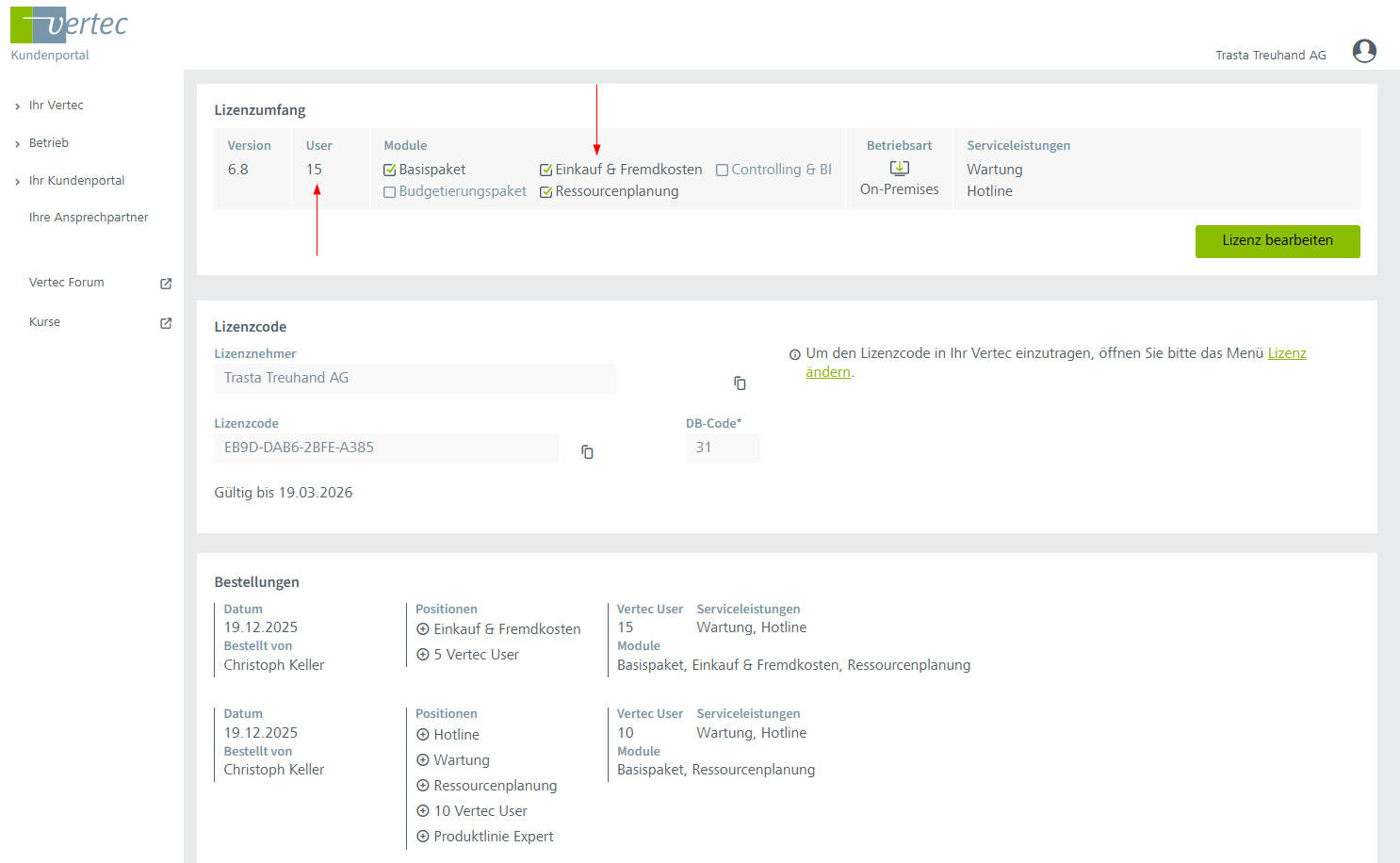This screenshot has width=1400, height=863.
Task: Click the On-Premises download icon
Action: click(900, 169)
